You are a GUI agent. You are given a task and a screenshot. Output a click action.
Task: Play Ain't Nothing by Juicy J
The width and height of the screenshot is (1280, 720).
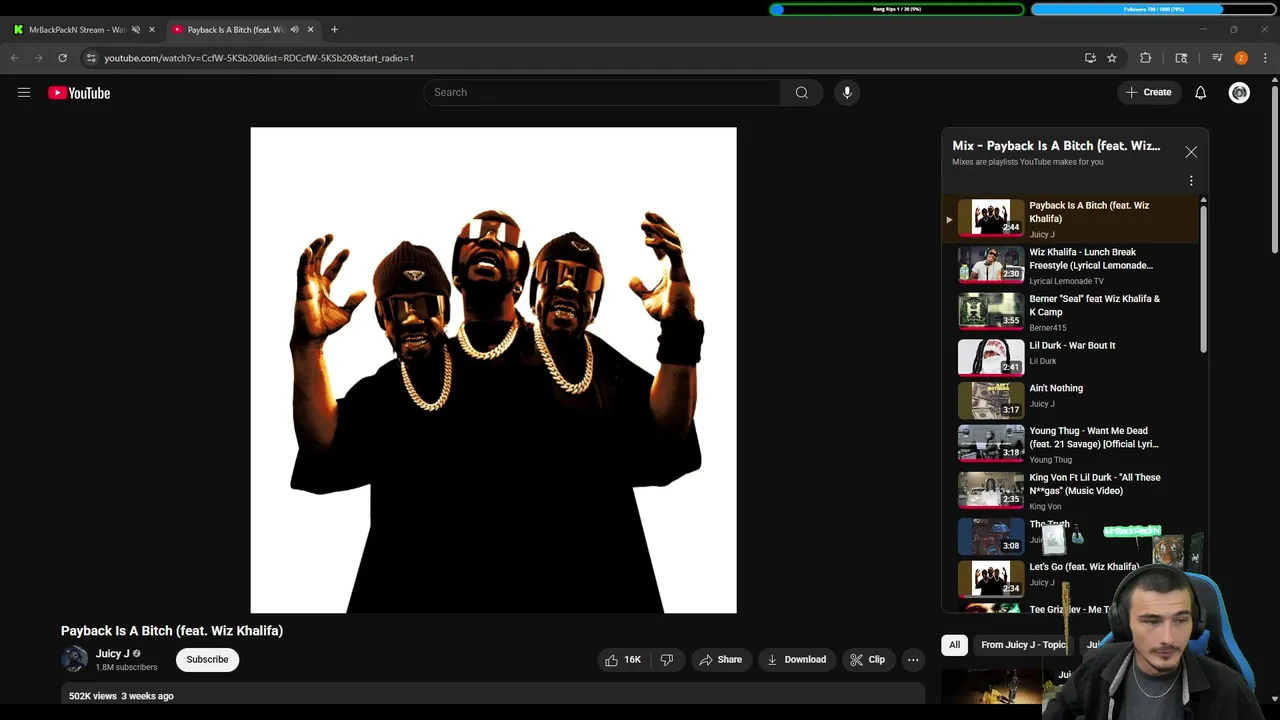click(x=1072, y=400)
